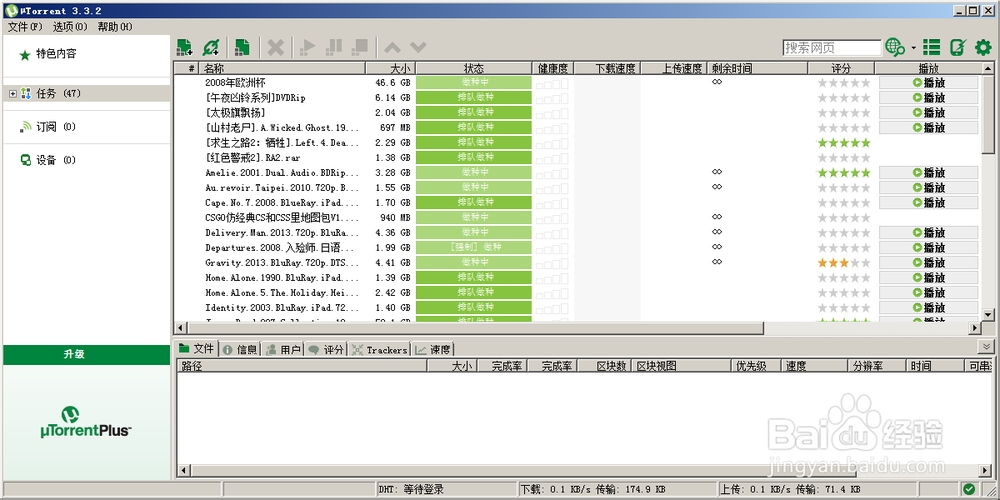Switch to the Trackers tab
Viewport: 1000px width, 500px height.
pos(379,349)
